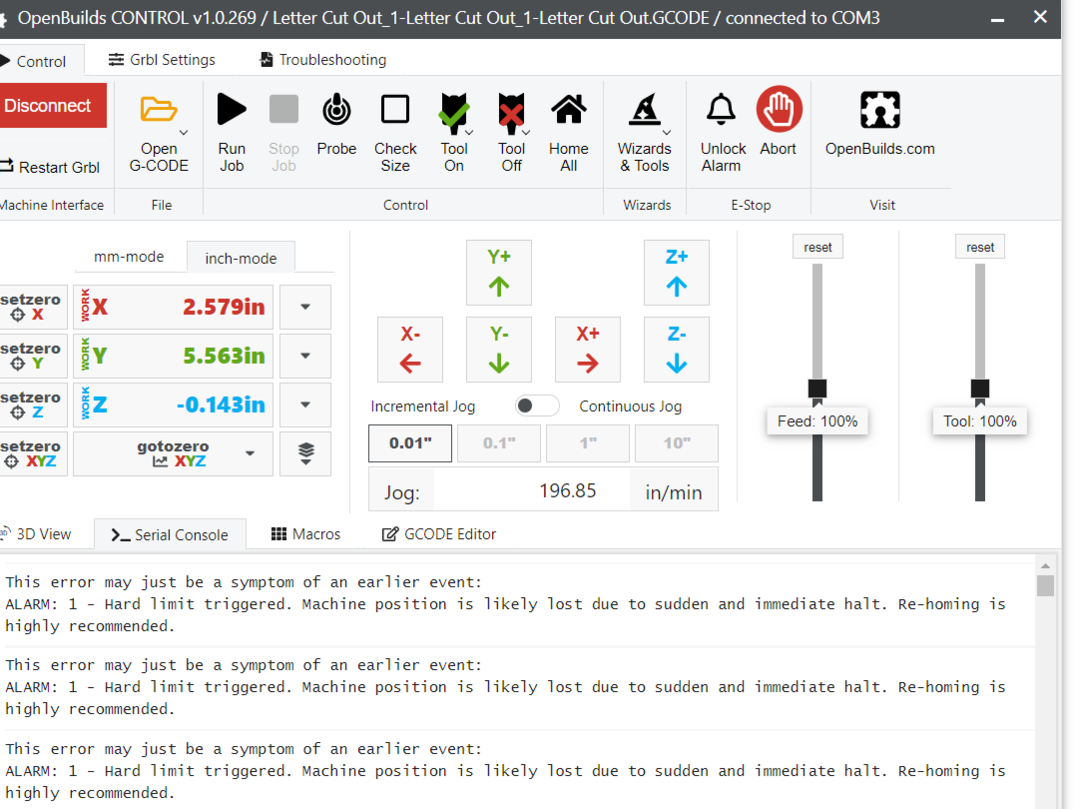
Task: Click Unlock Alarm bell icon
Action: pos(722,110)
